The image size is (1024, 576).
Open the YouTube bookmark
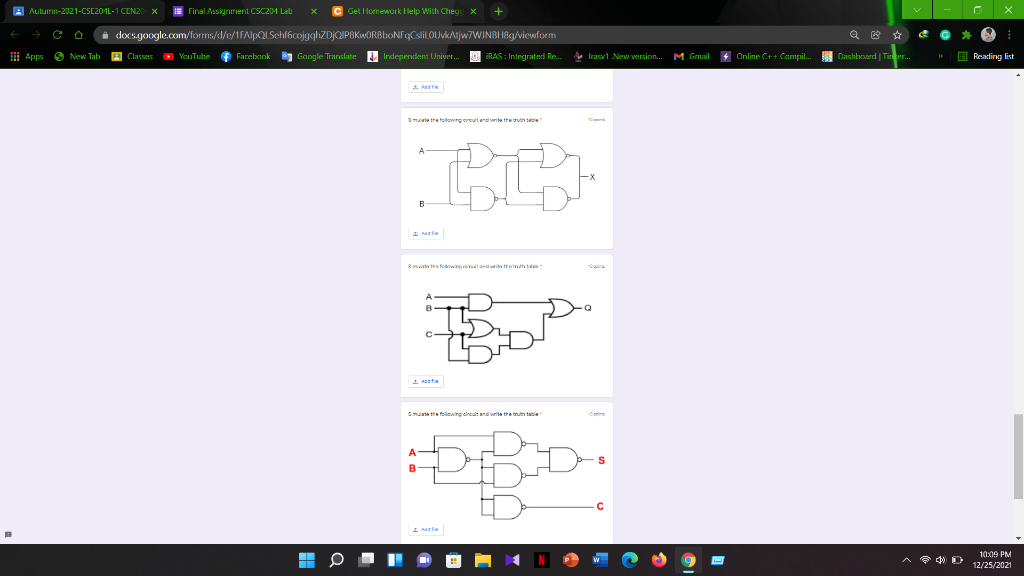pyautogui.click(x=187, y=56)
